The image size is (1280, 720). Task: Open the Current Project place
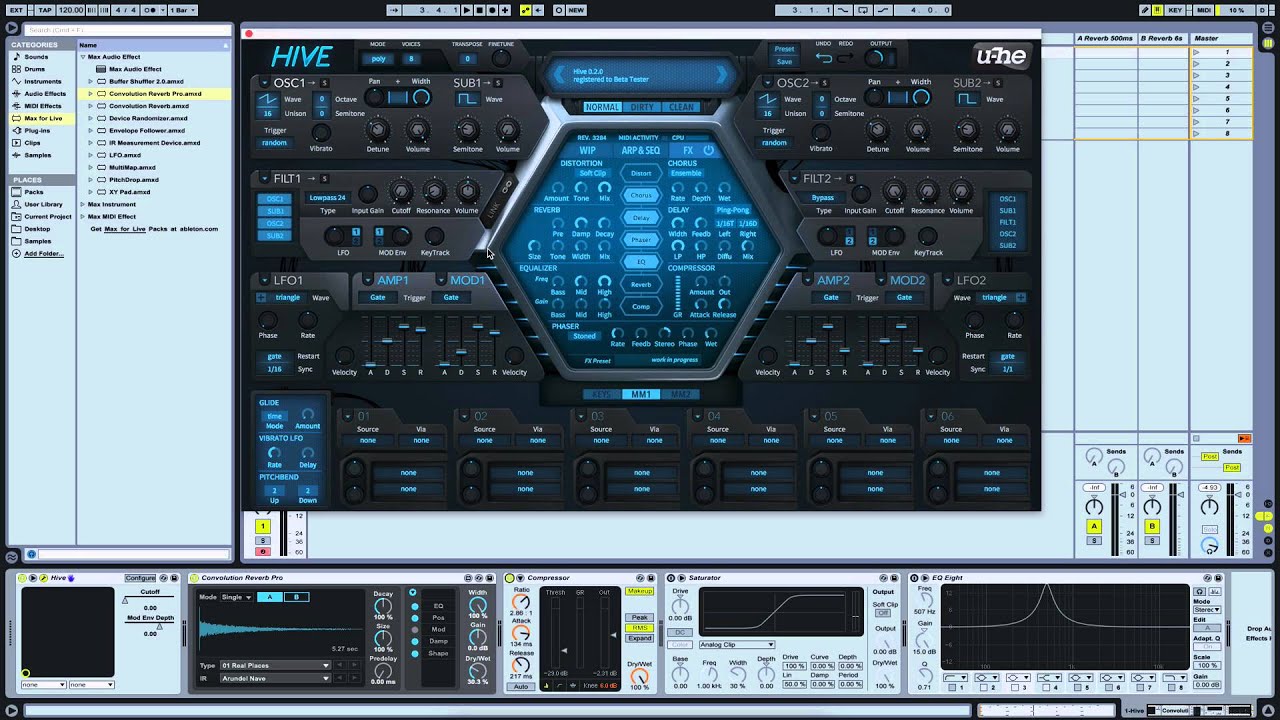click(x=47, y=216)
